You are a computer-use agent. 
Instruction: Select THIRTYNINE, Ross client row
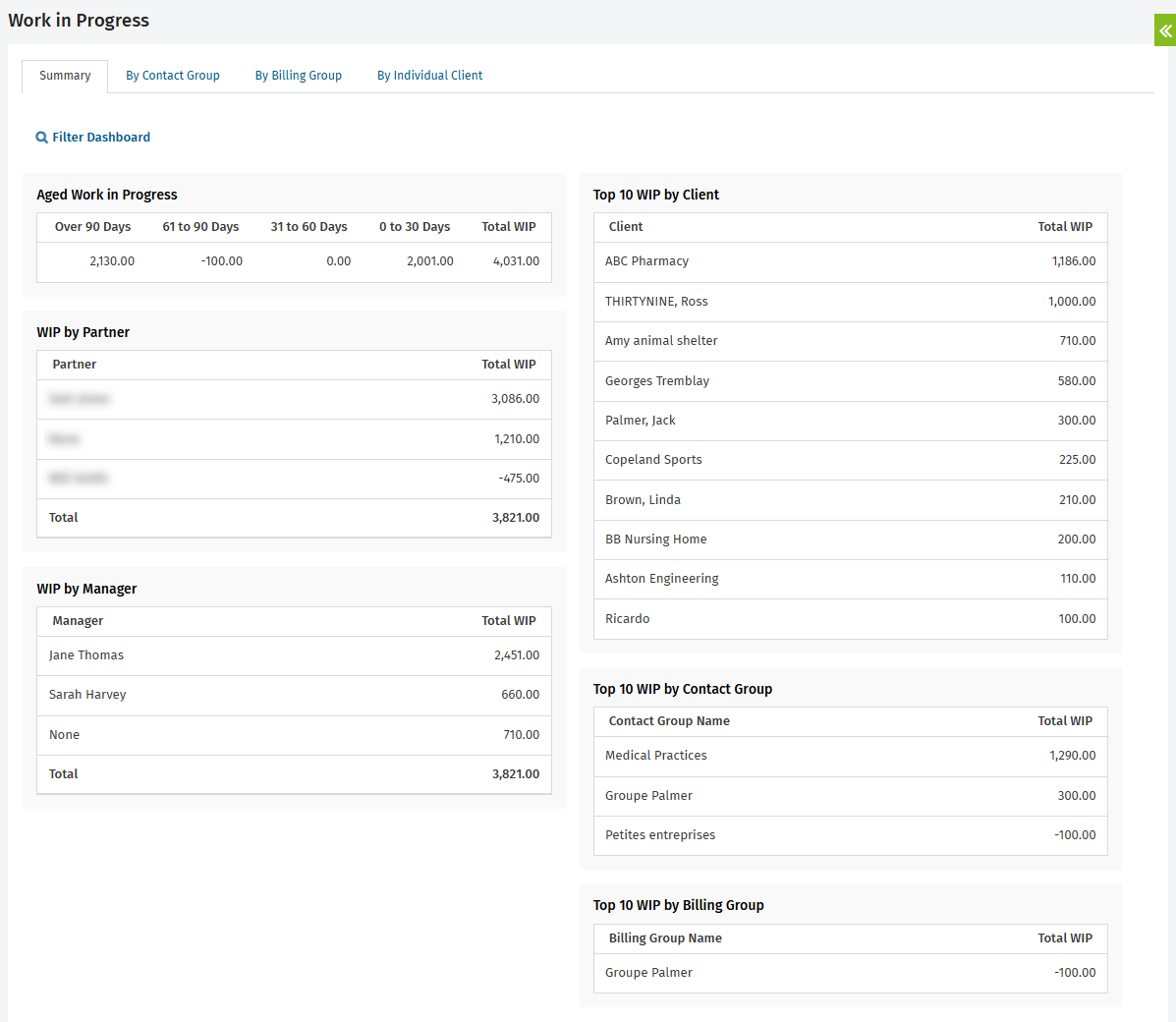coord(851,302)
